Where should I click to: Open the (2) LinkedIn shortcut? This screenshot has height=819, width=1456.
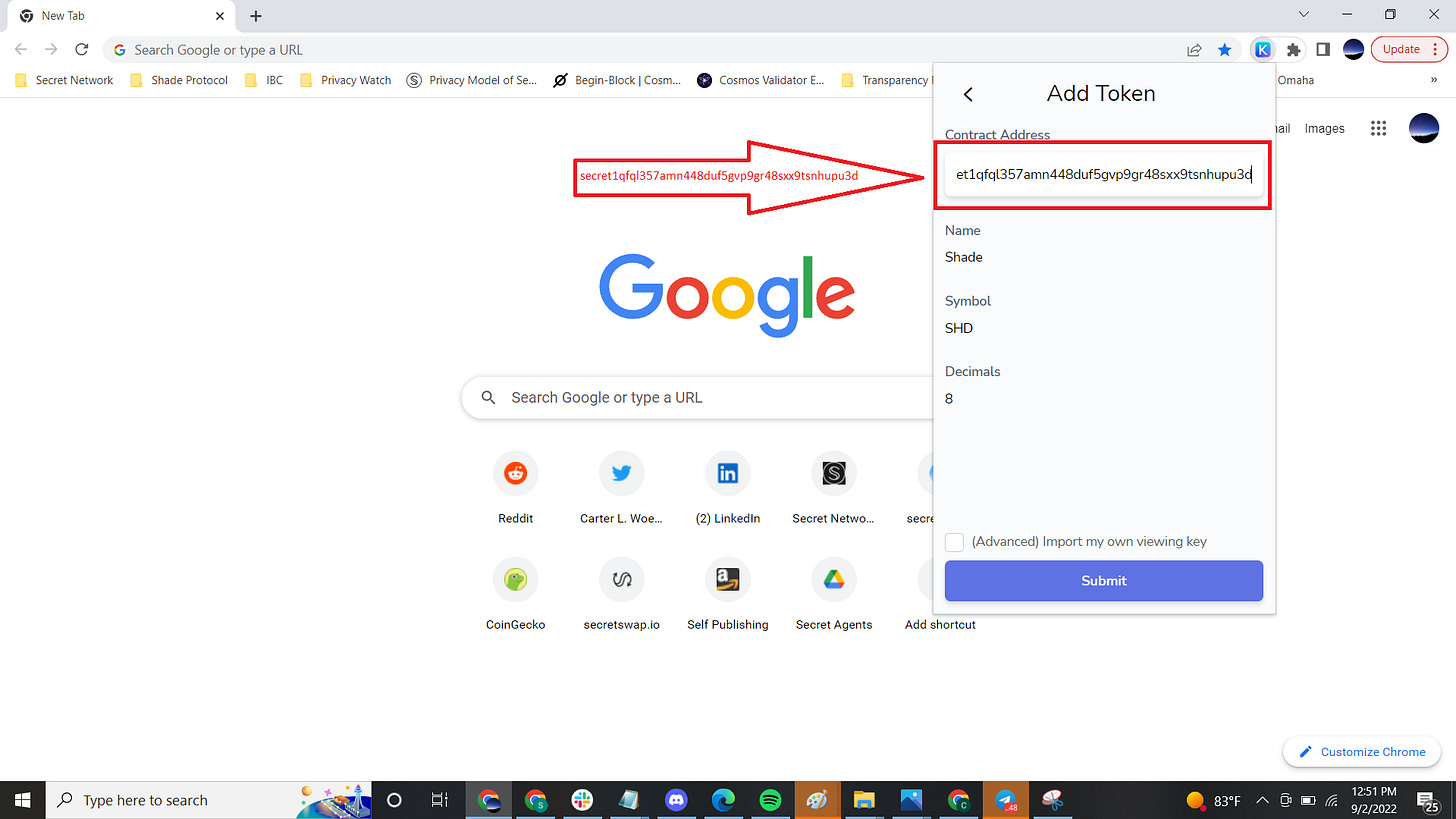[727, 488]
